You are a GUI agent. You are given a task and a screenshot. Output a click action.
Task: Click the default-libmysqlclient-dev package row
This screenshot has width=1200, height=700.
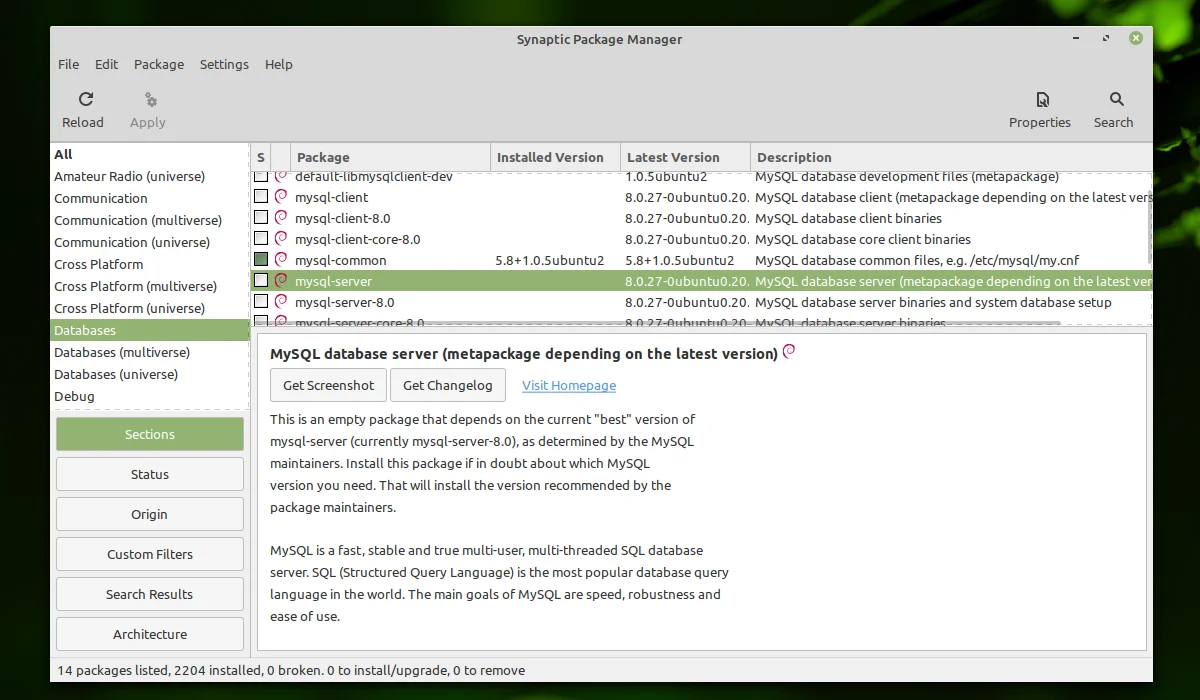(700, 177)
